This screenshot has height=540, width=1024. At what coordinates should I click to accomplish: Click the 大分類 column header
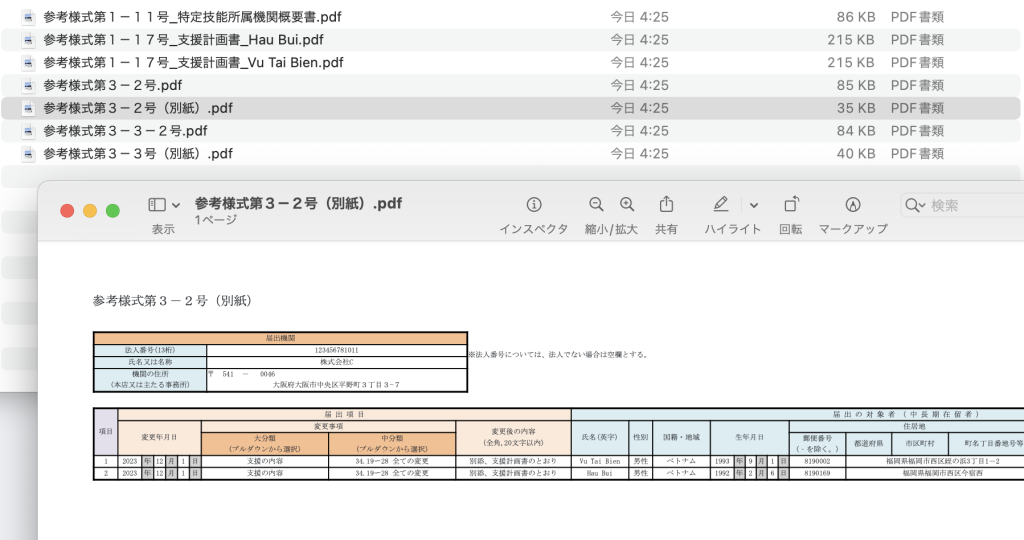coord(264,443)
